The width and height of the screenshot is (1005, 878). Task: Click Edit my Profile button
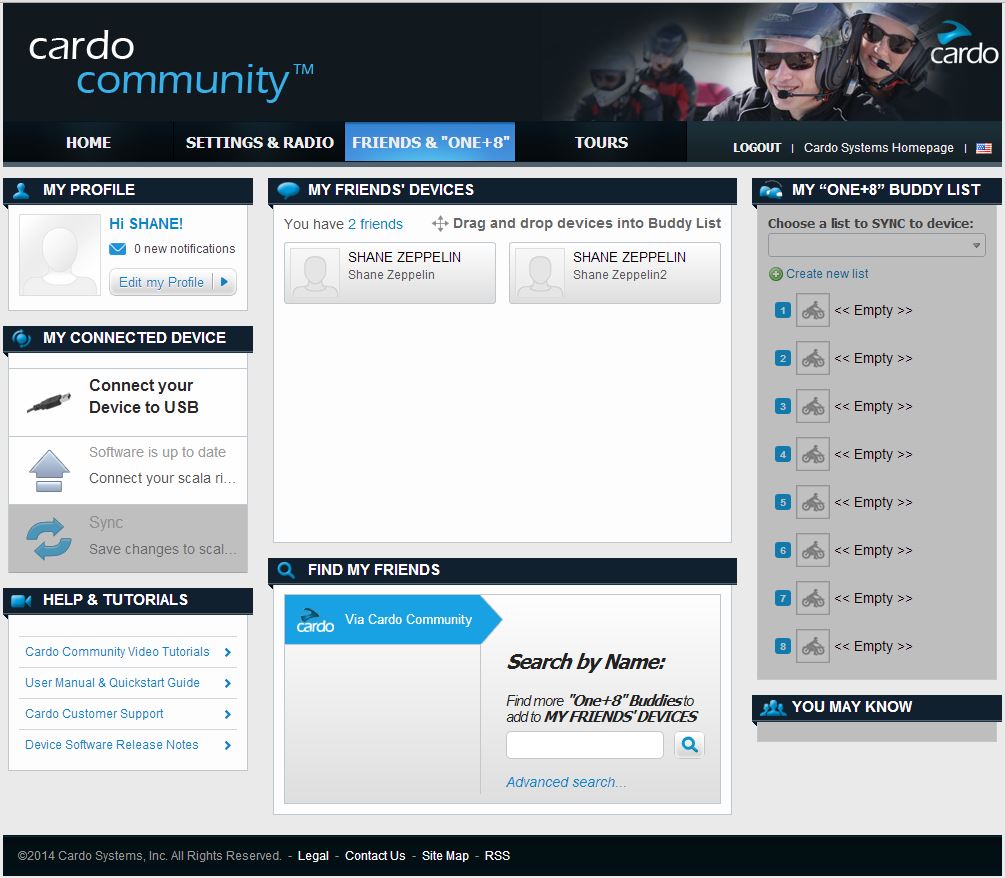pos(172,282)
